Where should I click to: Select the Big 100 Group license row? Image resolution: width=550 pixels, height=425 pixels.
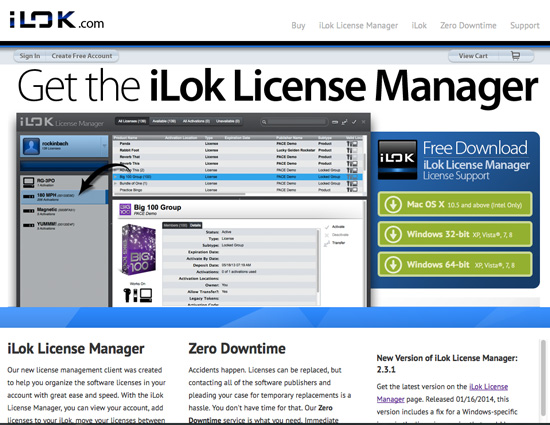coord(237,177)
